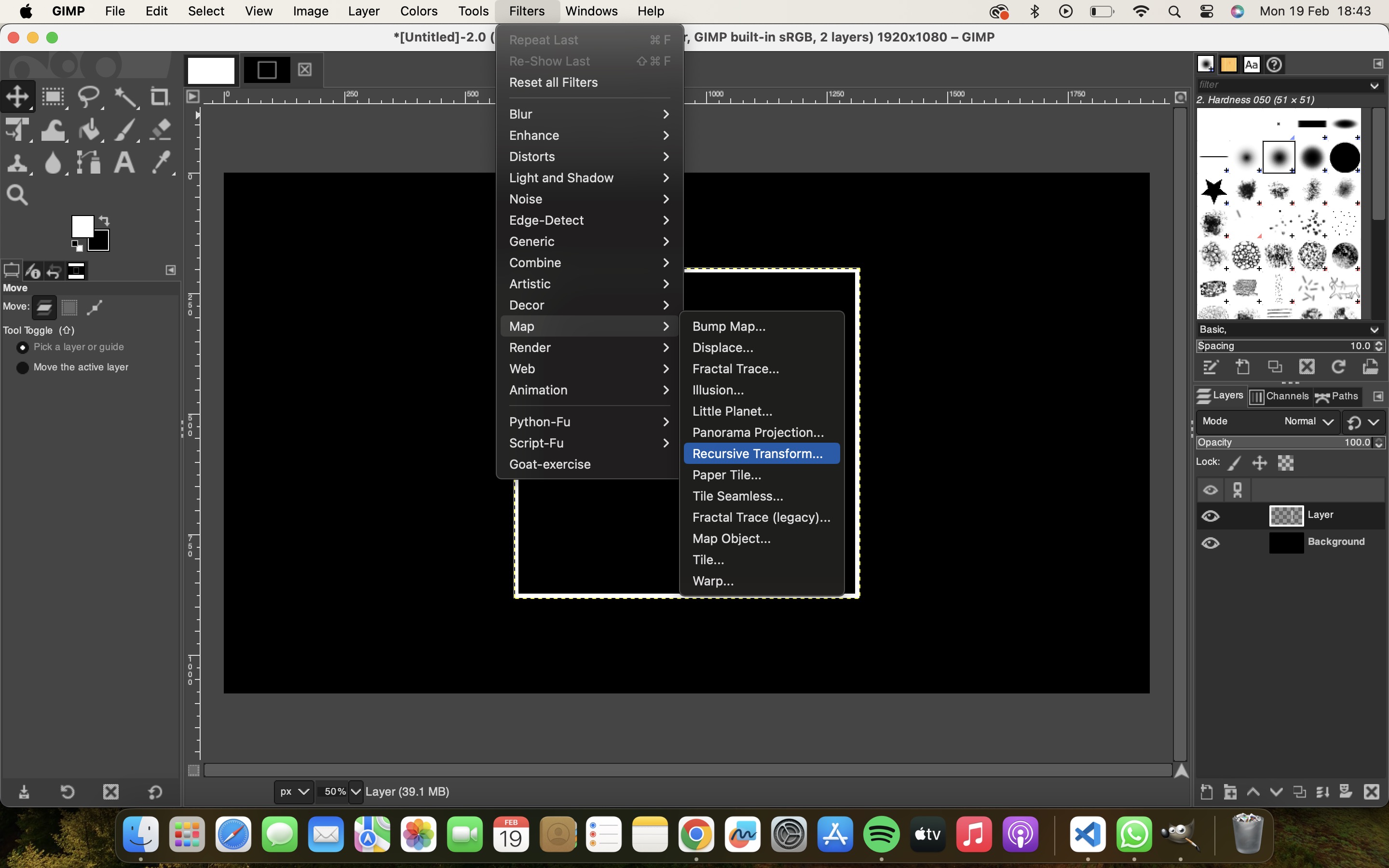Choose Tile Seamless from Map submenu
Screen dimensions: 1389x868
pos(762,496)
